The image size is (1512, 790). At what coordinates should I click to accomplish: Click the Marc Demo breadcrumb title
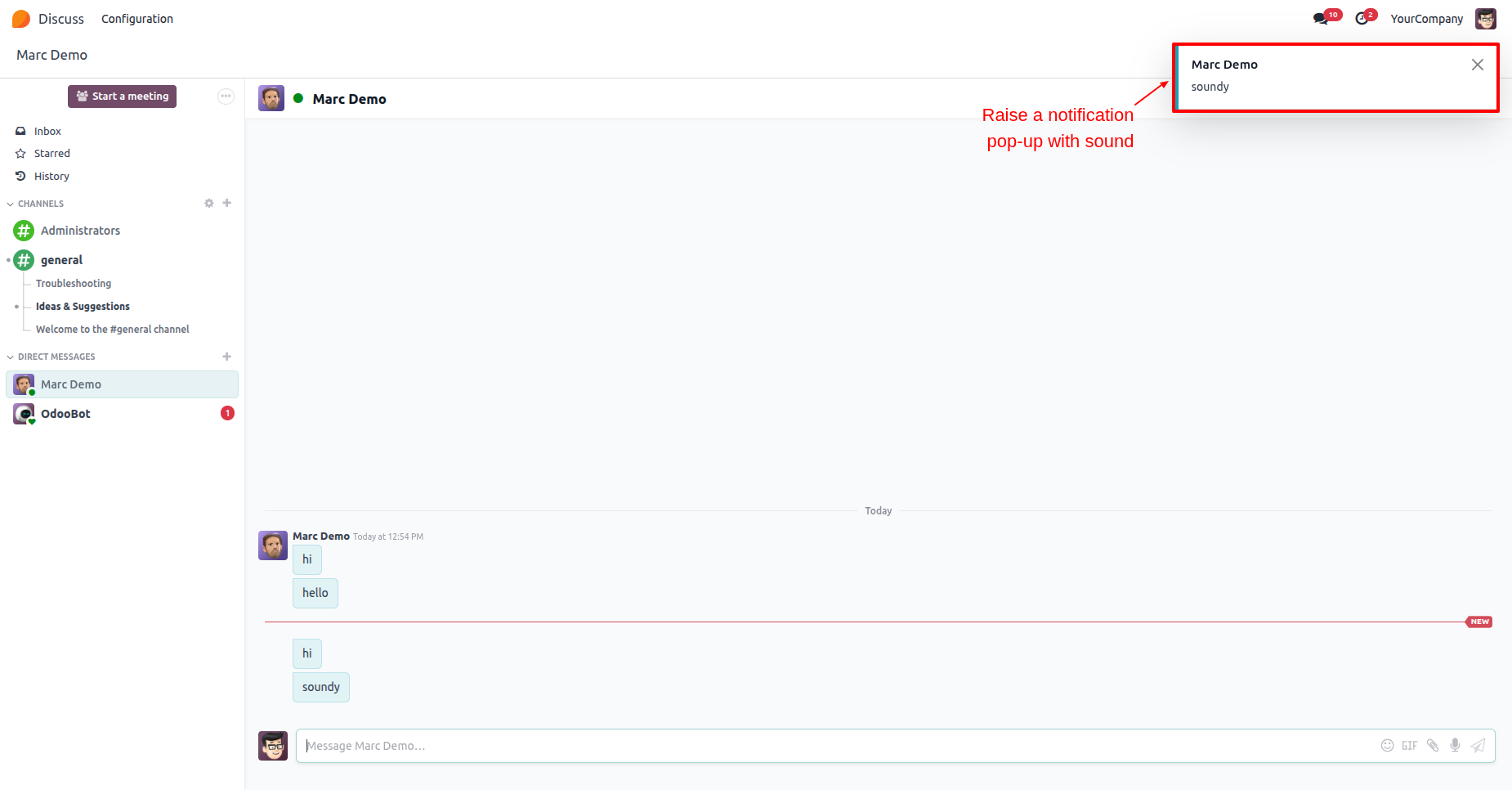pos(52,55)
